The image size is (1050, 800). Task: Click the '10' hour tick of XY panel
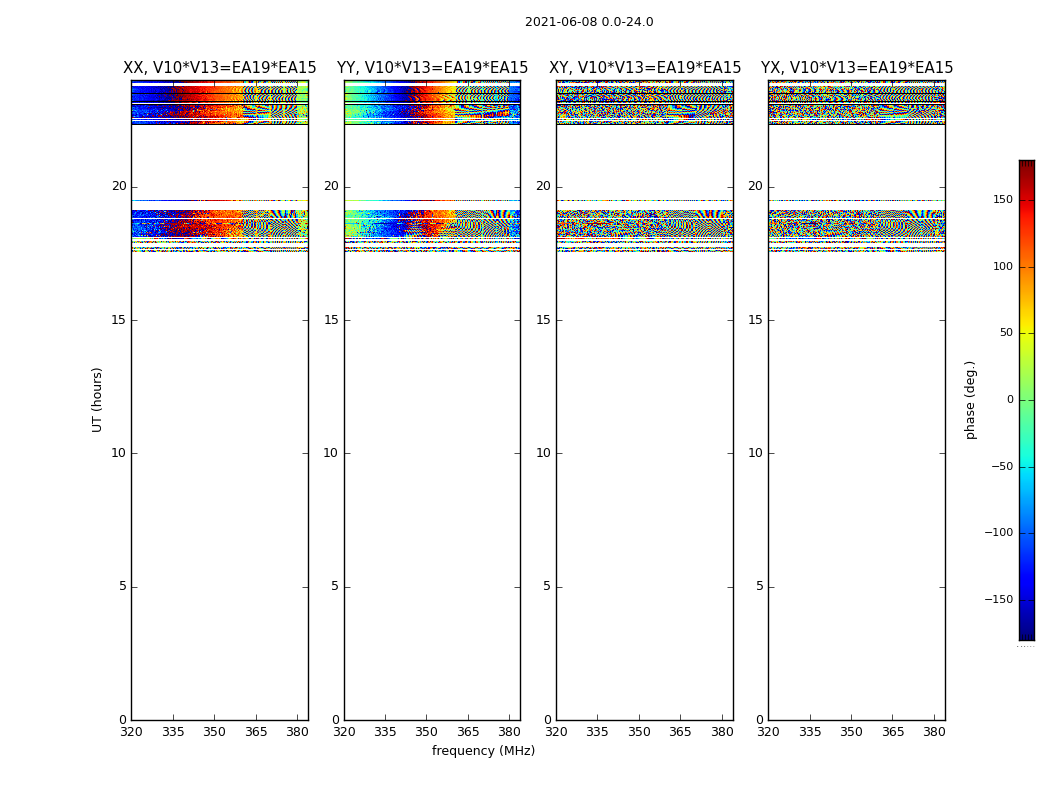point(544,453)
